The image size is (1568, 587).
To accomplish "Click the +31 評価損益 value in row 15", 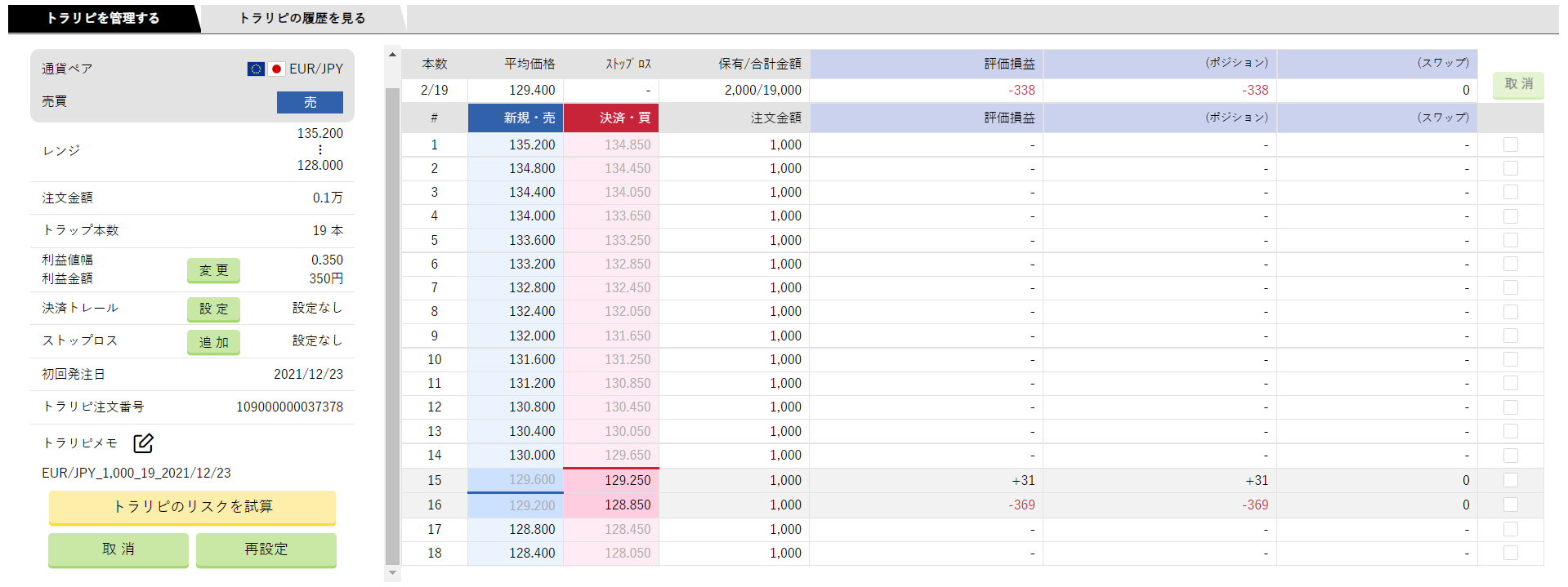I will click(1023, 480).
